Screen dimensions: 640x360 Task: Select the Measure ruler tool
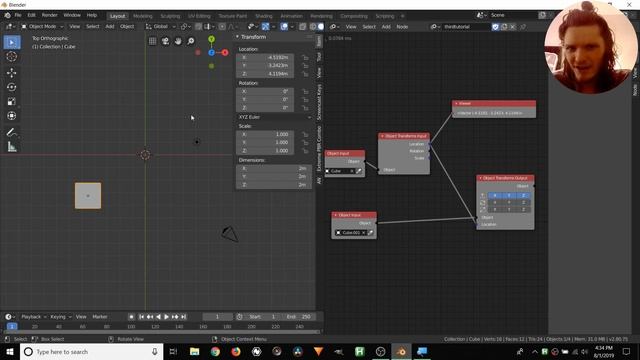point(12,147)
